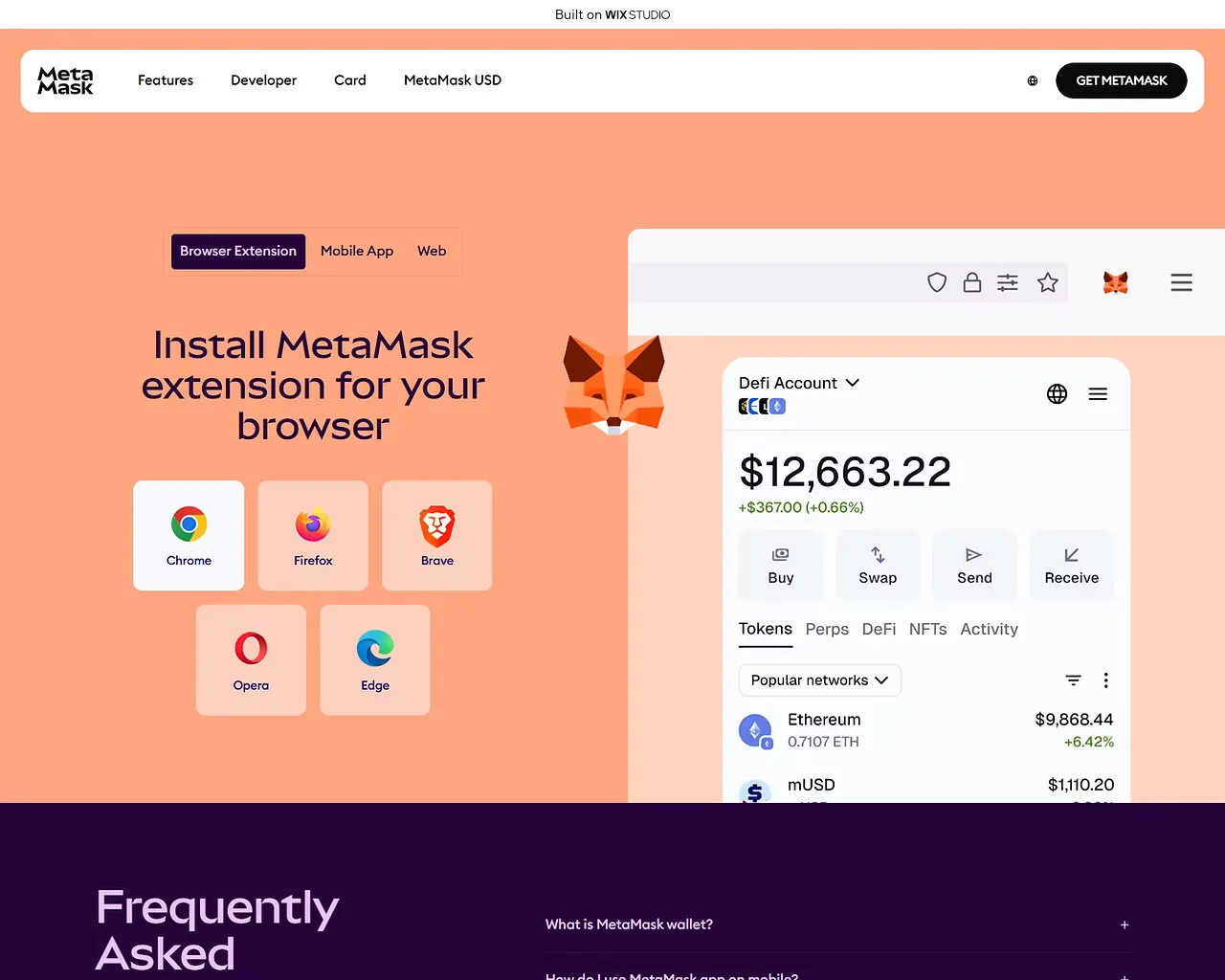Open the token filter icon
The width and height of the screenshot is (1225, 980).
(1074, 680)
